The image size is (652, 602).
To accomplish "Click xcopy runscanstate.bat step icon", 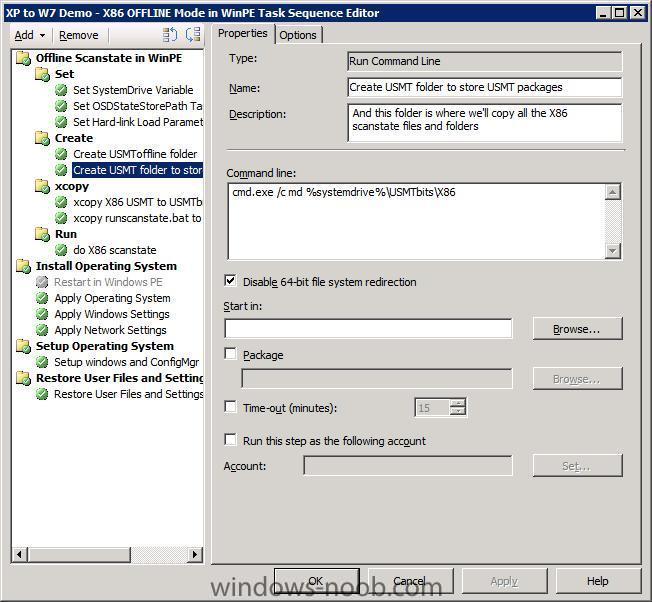I will [61, 218].
